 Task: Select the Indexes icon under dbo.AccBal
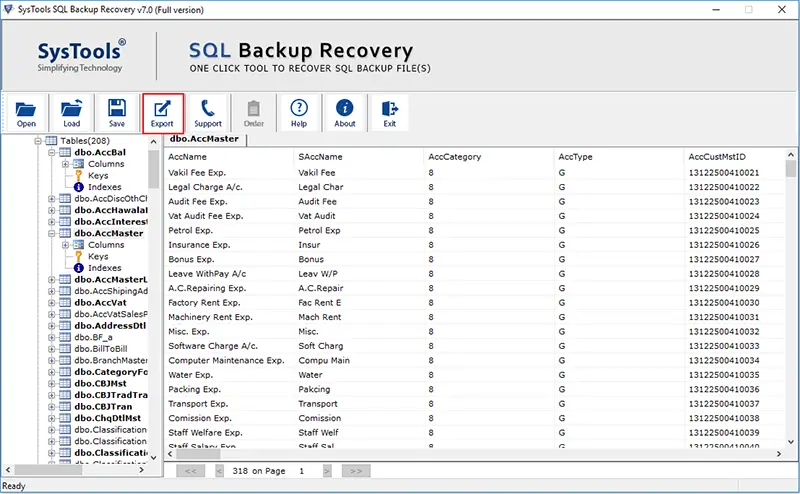79,187
